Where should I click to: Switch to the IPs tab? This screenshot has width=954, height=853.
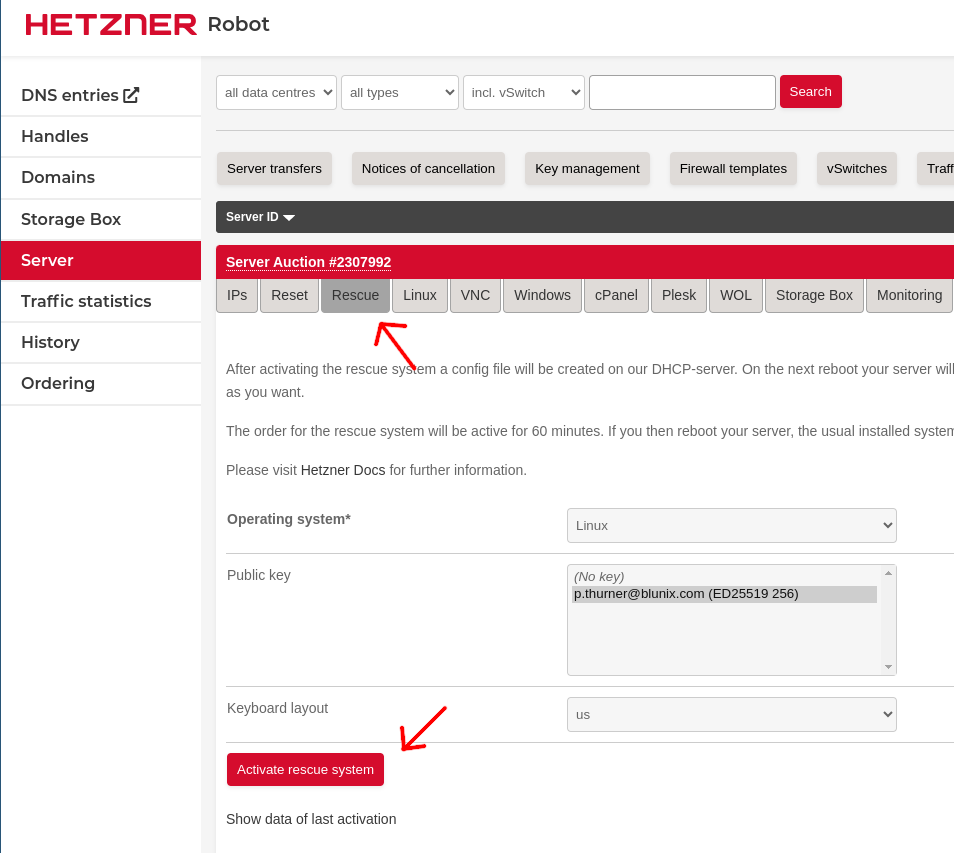(236, 295)
